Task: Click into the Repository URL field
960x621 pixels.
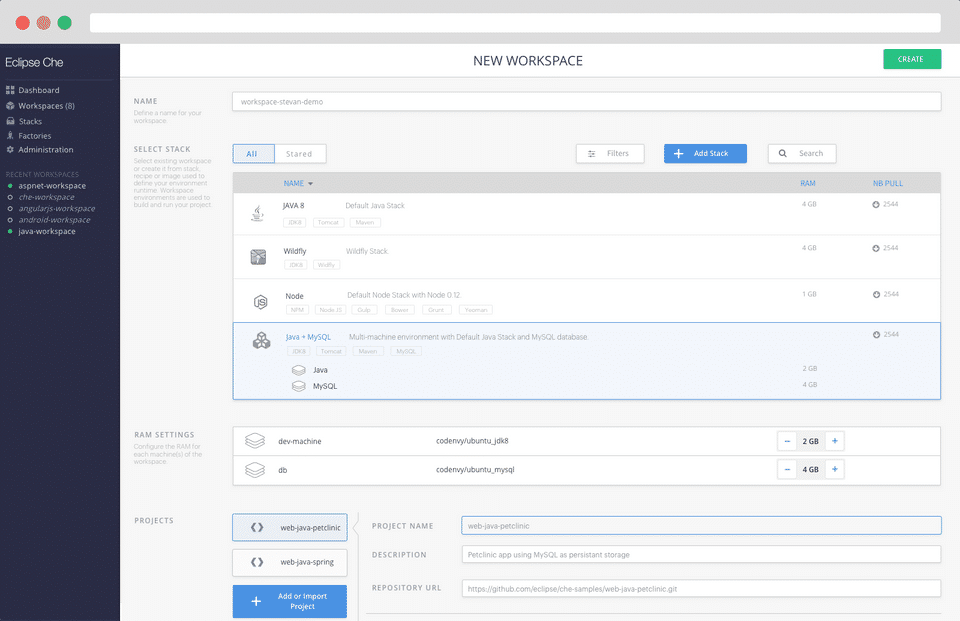Action: point(701,589)
